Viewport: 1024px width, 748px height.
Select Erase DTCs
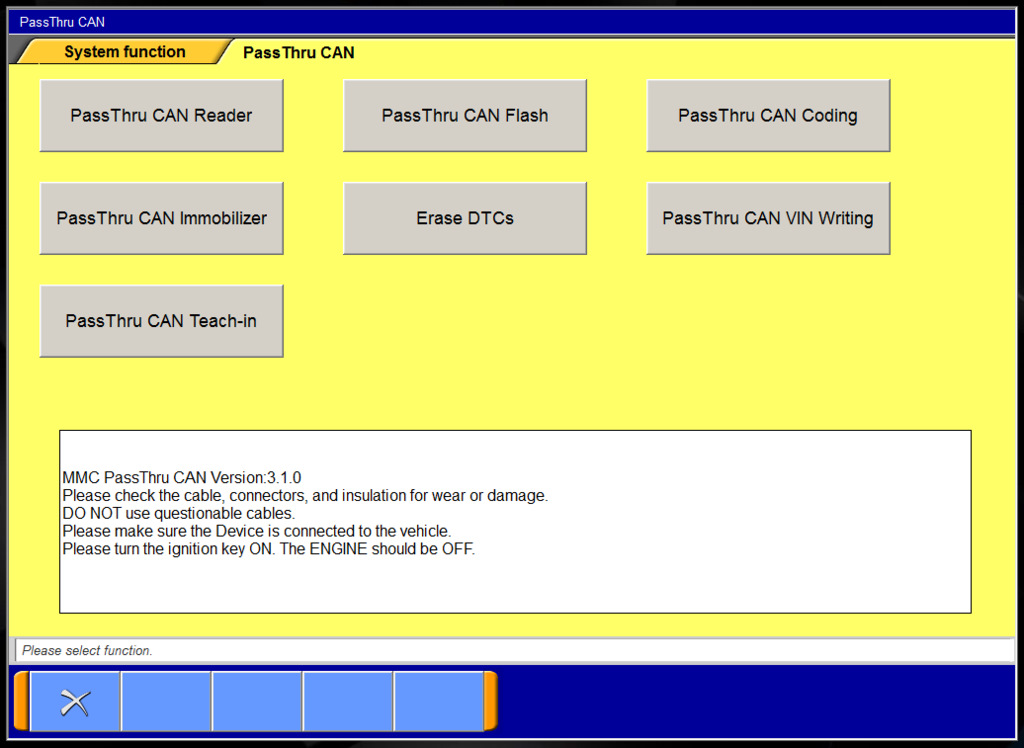point(464,217)
